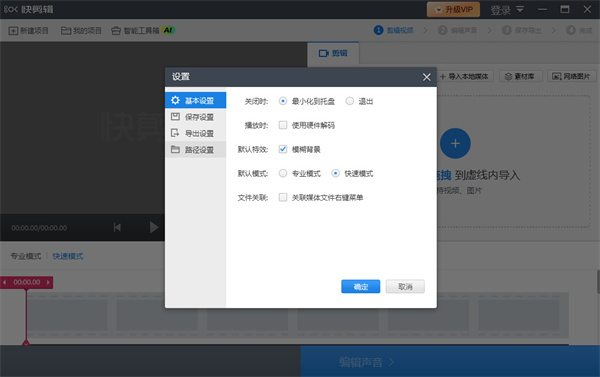The width and height of the screenshot is (600, 377).
Task: Click the skip-to-start playback button
Action: pyautogui.click(x=117, y=228)
